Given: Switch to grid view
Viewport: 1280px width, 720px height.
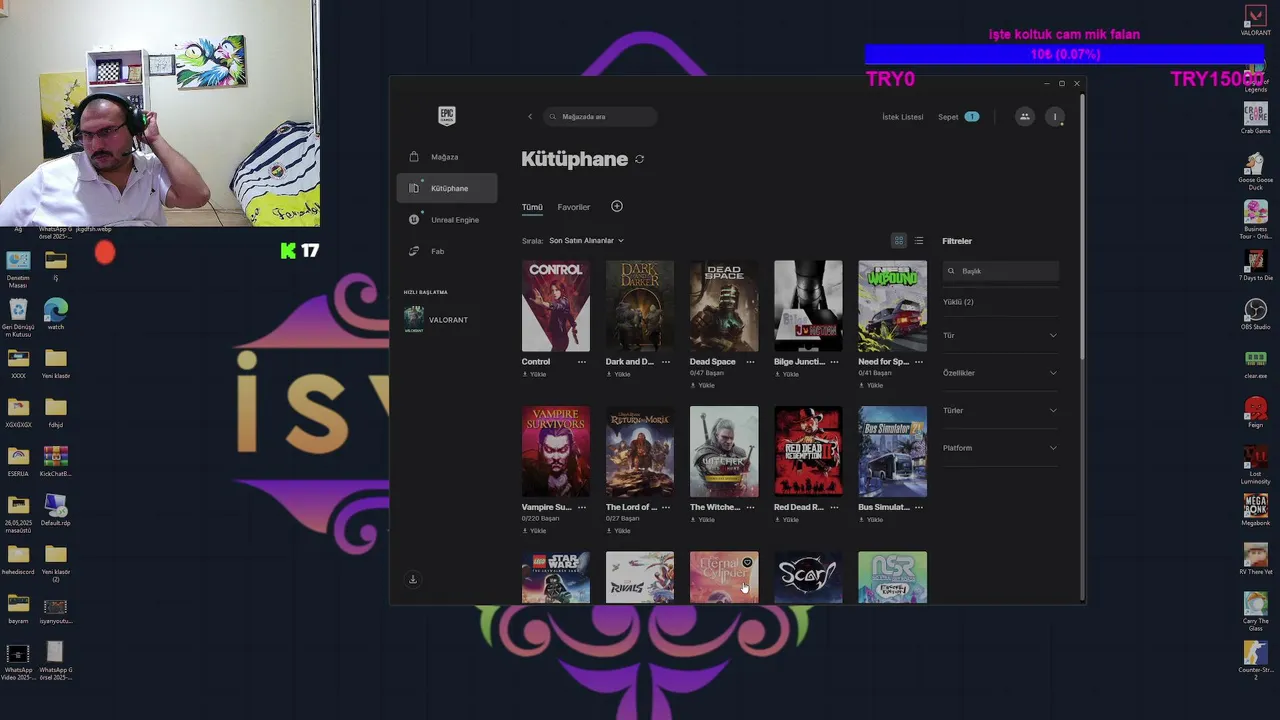Looking at the screenshot, I should click(x=898, y=241).
